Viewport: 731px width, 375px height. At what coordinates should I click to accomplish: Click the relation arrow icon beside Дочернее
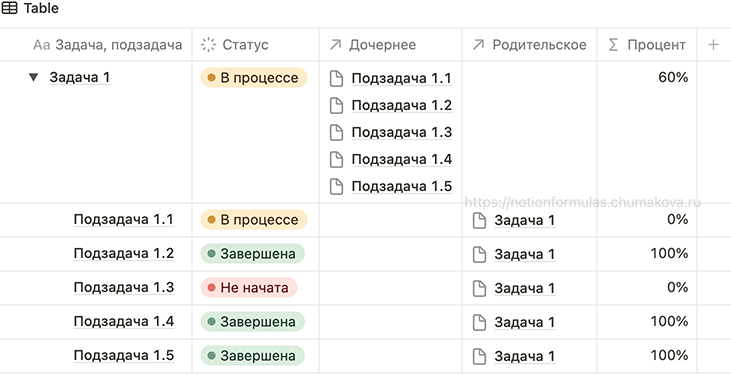(335, 45)
